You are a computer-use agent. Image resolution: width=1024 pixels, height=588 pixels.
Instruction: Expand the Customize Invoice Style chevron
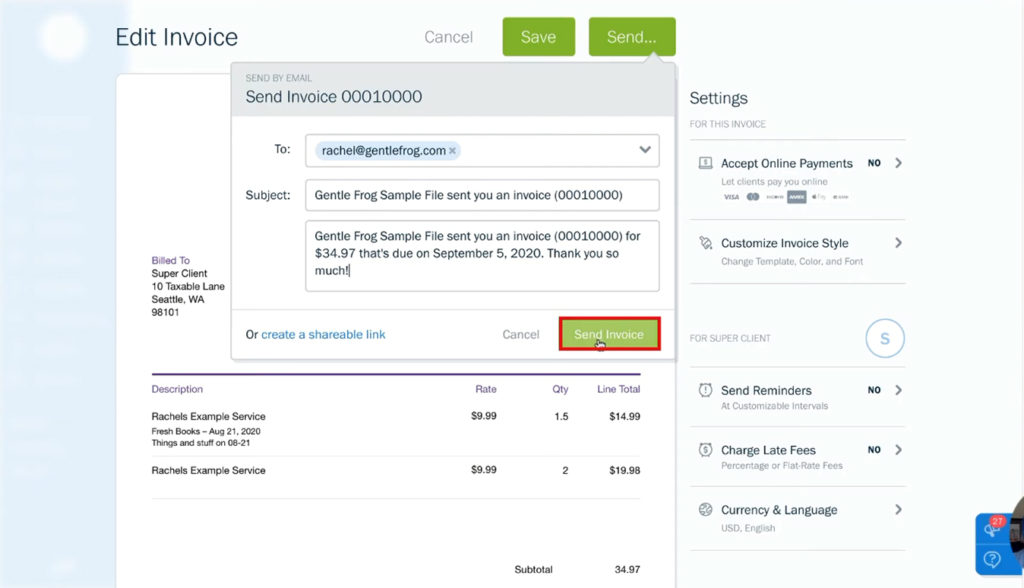pos(897,242)
